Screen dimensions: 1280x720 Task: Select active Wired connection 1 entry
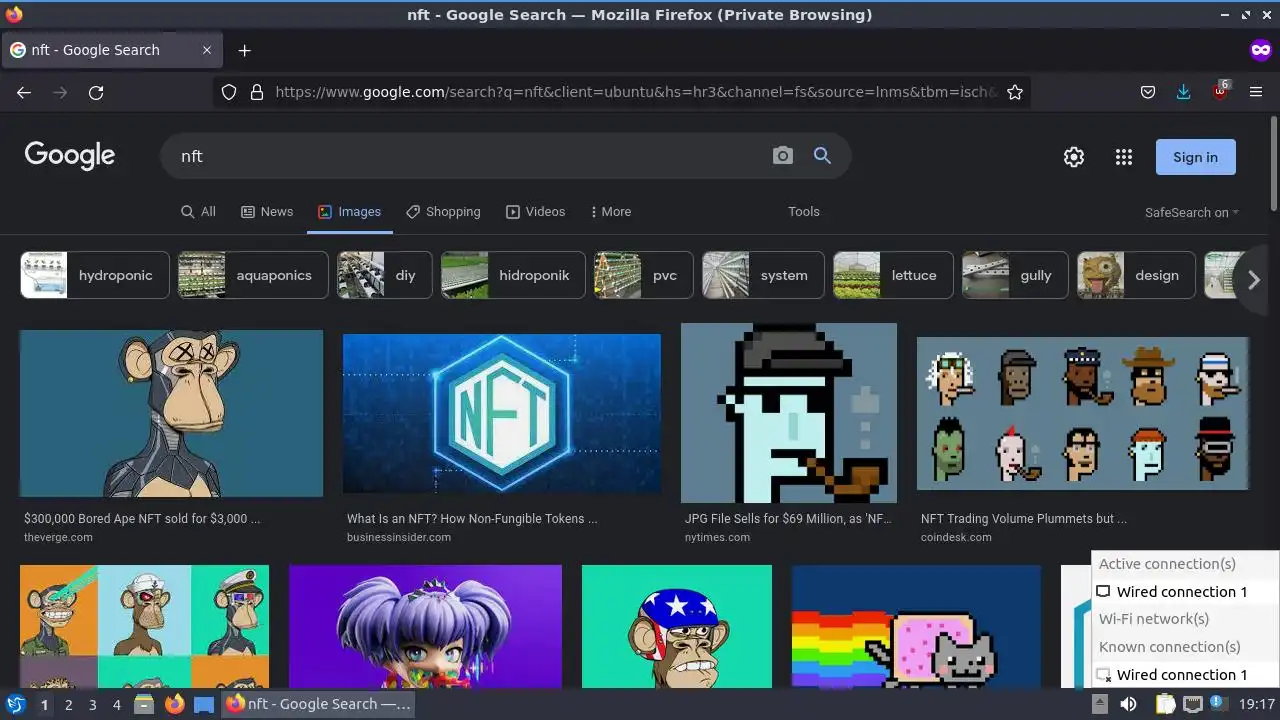coord(1185,592)
